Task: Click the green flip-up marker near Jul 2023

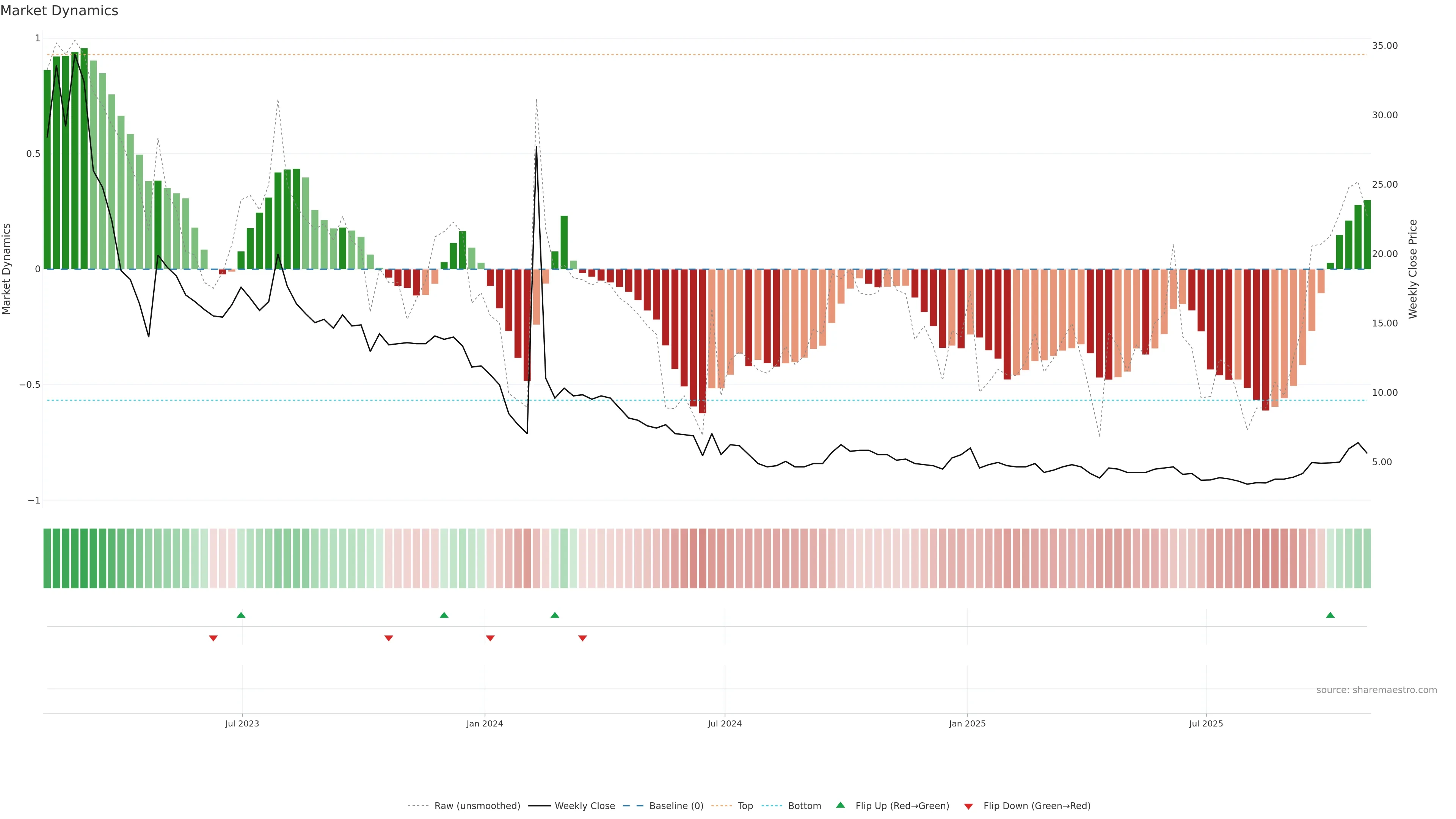Action: click(x=241, y=615)
